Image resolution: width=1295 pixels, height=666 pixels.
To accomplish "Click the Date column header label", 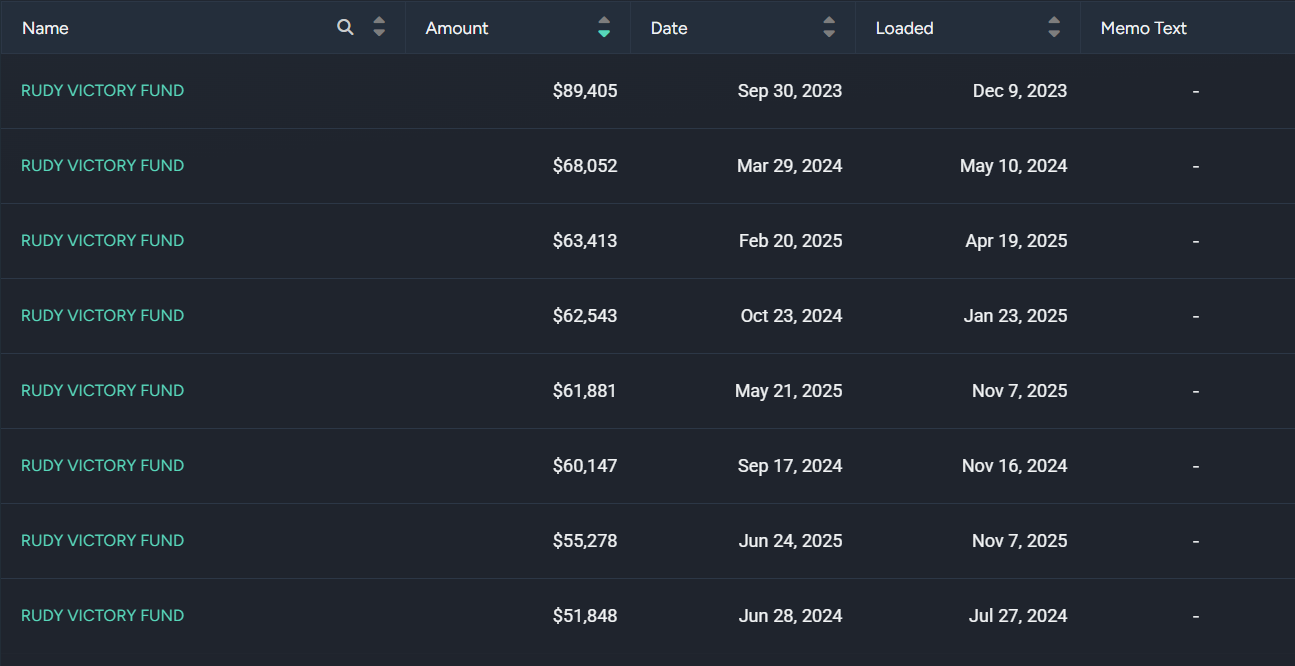I will pos(669,28).
